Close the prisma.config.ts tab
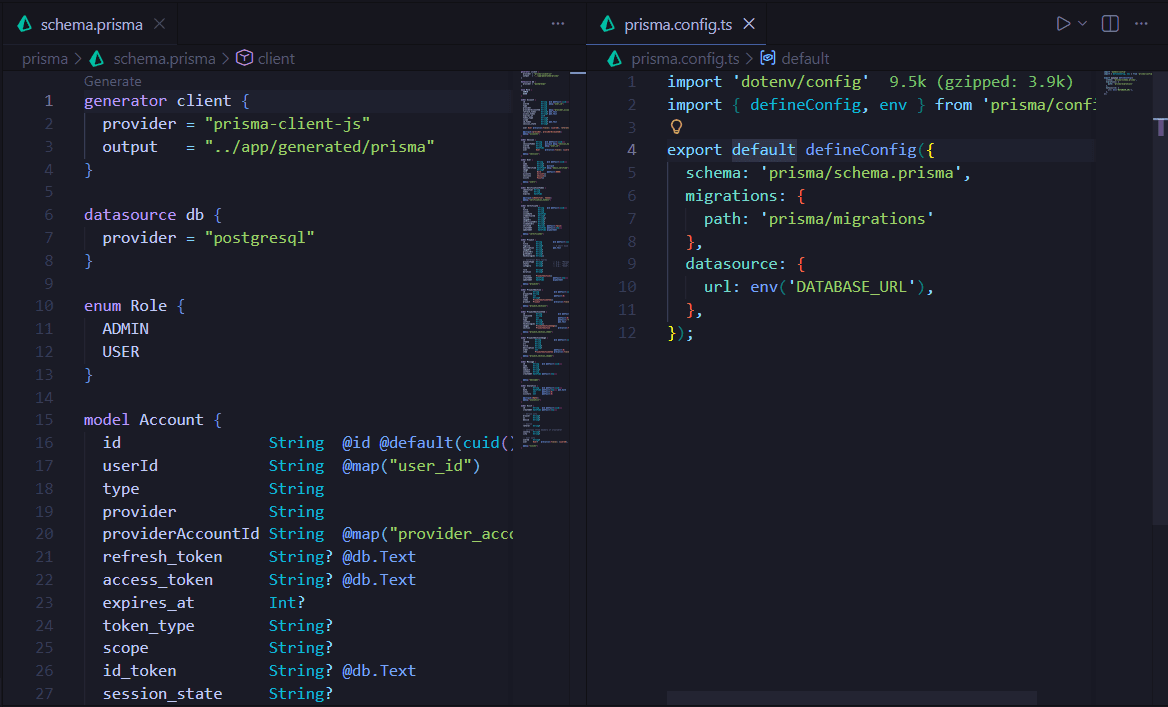The height and width of the screenshot is (707, 1168). [x=749, y=24]
